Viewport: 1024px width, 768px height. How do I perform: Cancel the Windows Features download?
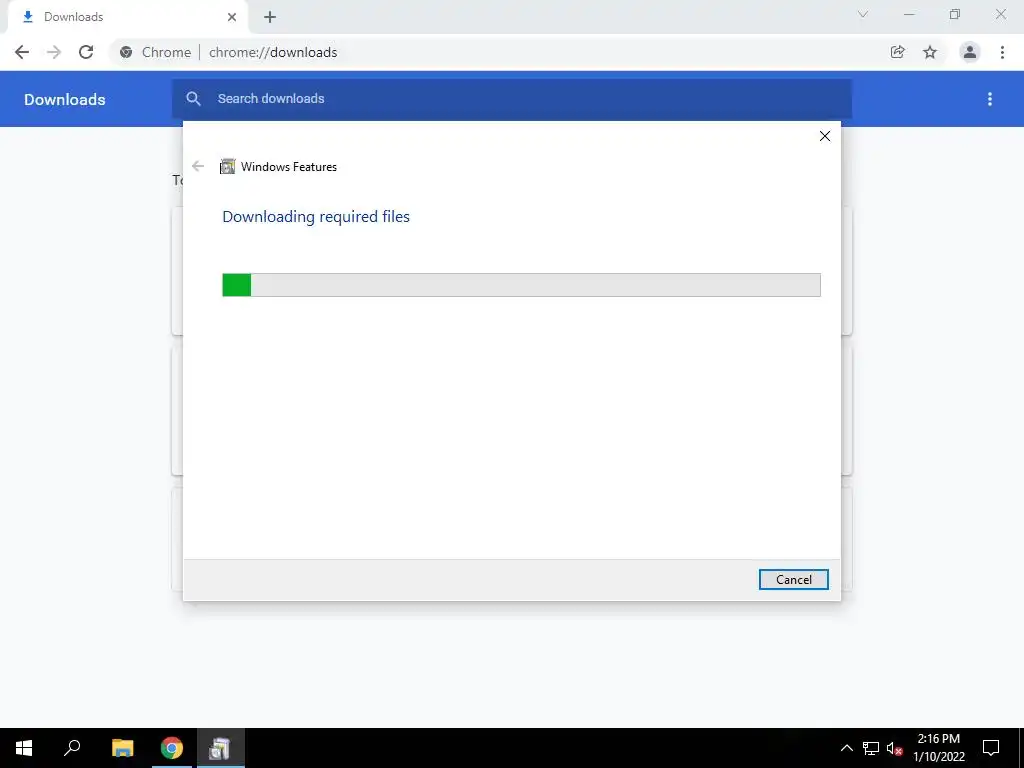[793, 579]
